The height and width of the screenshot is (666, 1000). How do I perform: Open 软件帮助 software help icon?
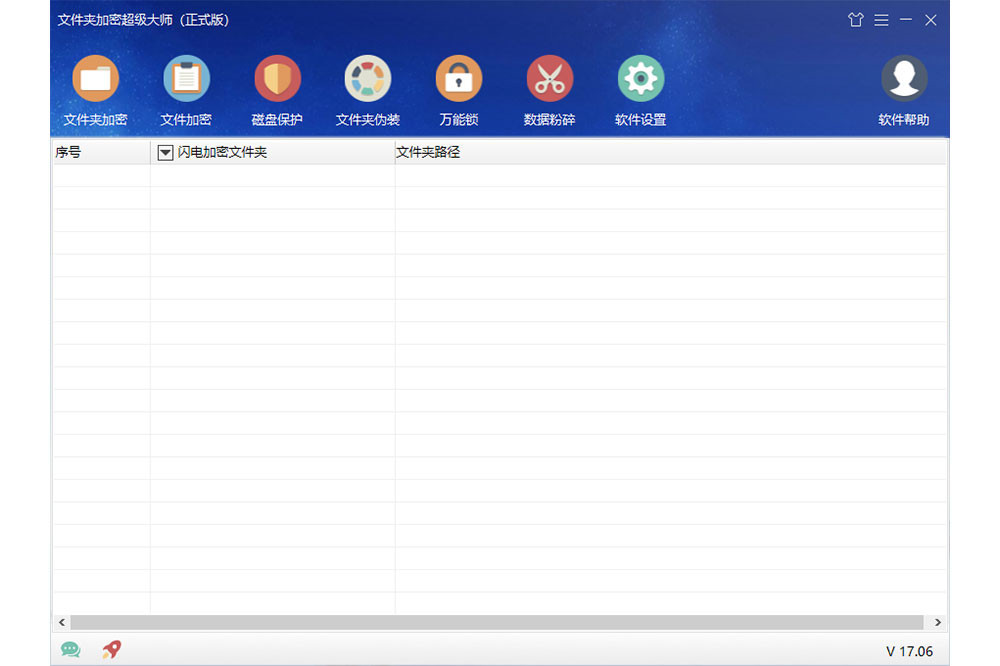pyautogui.click(x=903, y=79)
